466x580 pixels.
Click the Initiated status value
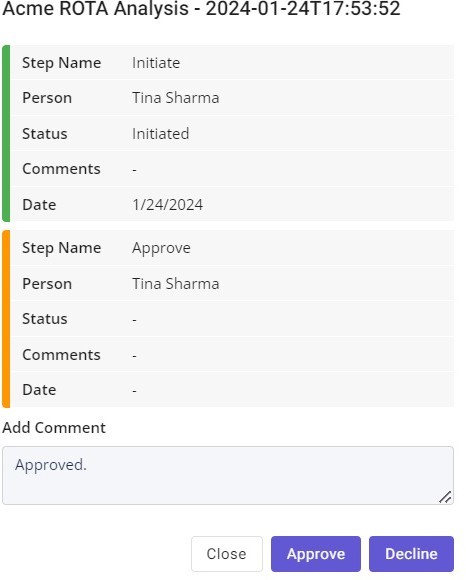[x=161, y=134]
